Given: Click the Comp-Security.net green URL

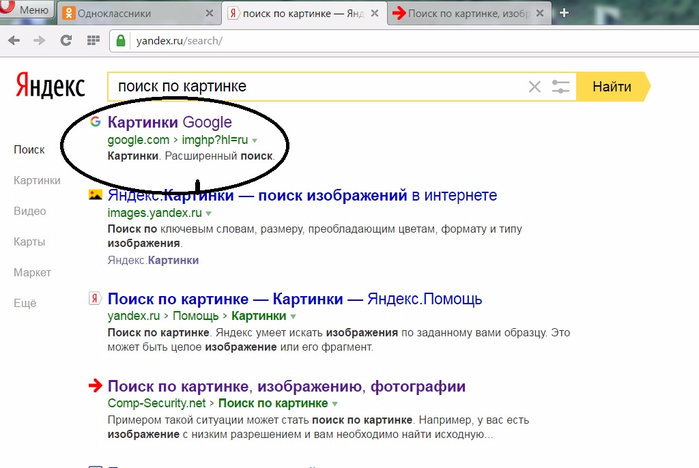Looking at the screenshot, I should (x=156, y=403).
